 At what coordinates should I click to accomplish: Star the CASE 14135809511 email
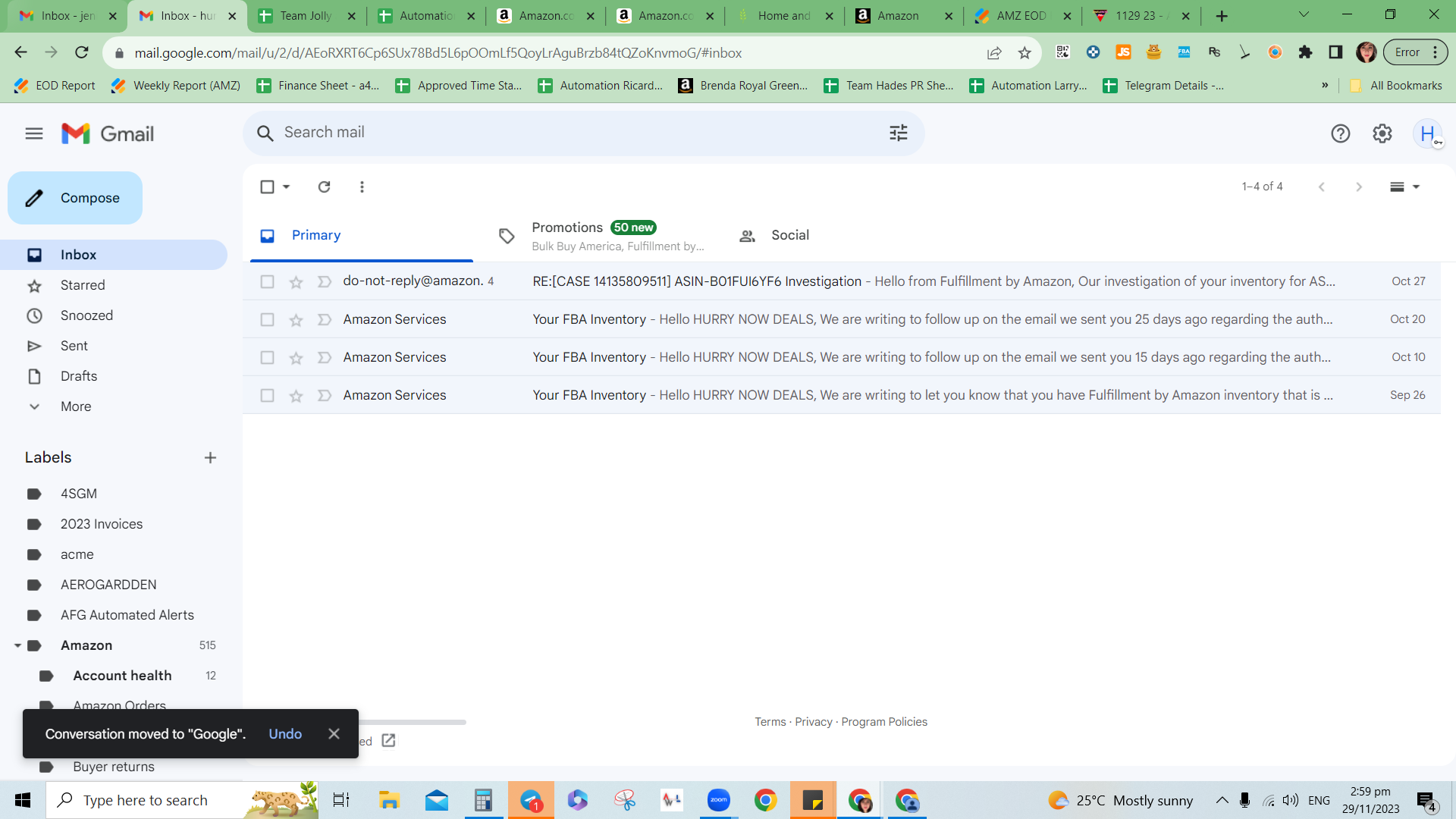pyautogui.click(x=296, y=282)
